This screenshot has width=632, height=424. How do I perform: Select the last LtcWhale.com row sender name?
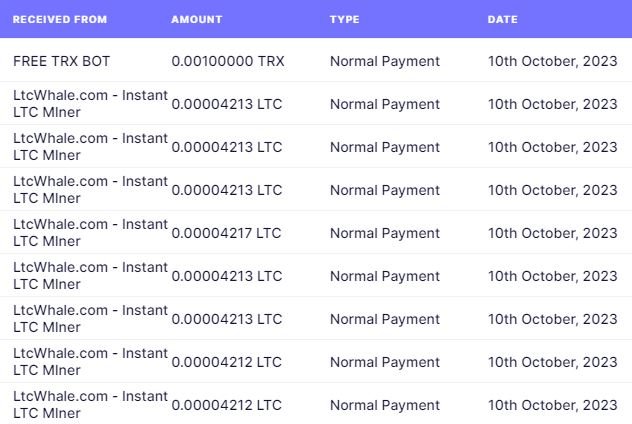click(x=90, y=404)
